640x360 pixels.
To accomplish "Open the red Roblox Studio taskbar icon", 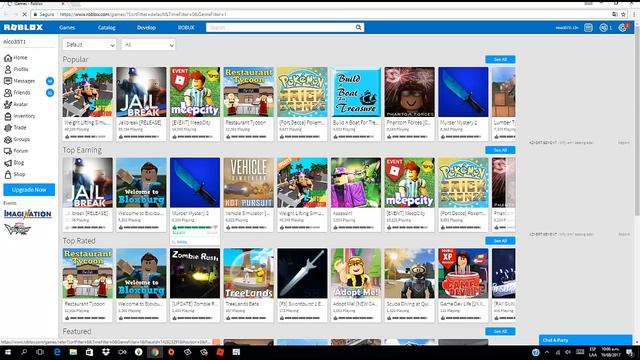I will pos(220,352).
